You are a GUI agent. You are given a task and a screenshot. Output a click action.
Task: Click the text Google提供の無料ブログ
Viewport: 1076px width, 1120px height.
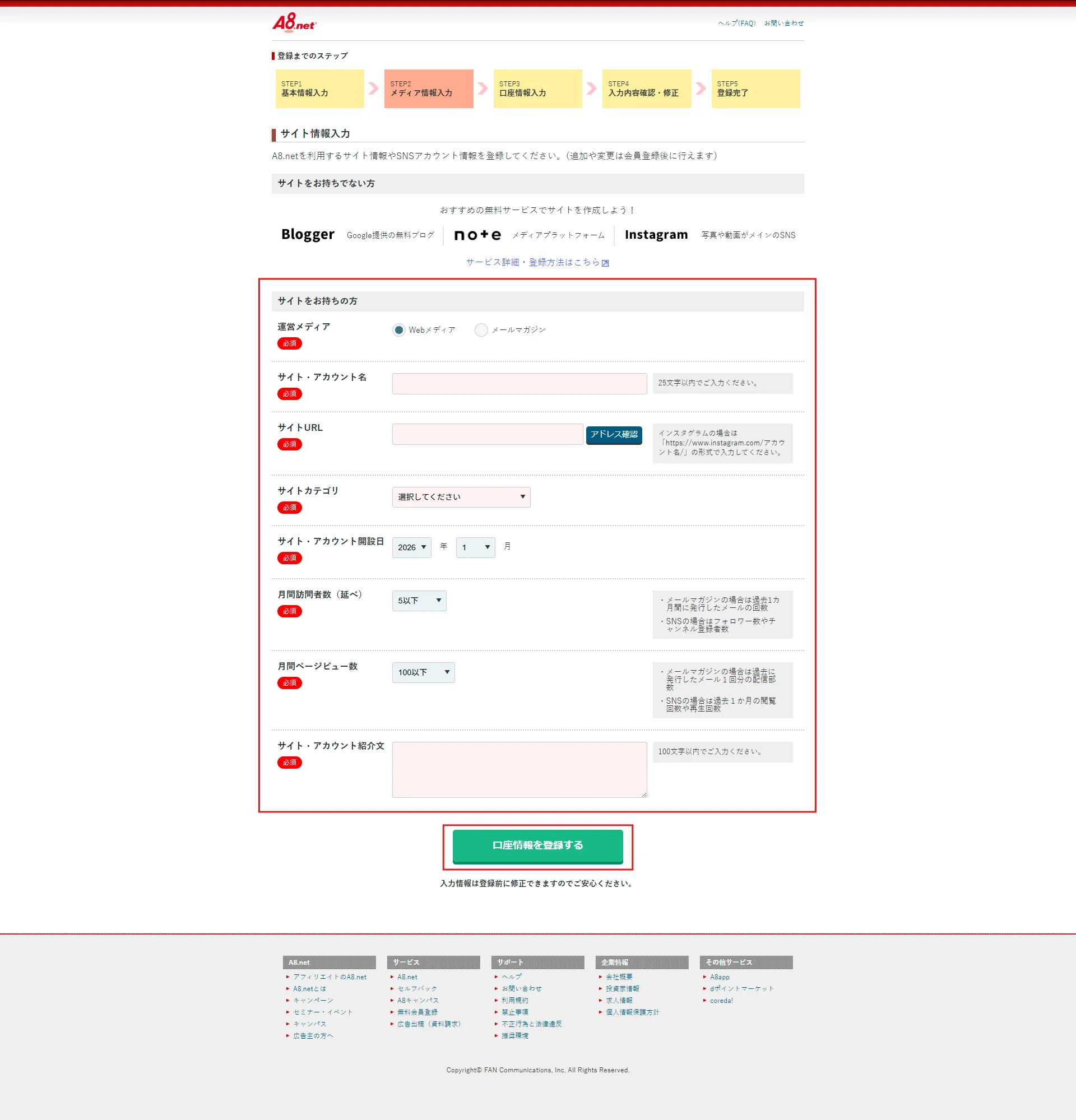pyautogui.click(x=390, y=235)
